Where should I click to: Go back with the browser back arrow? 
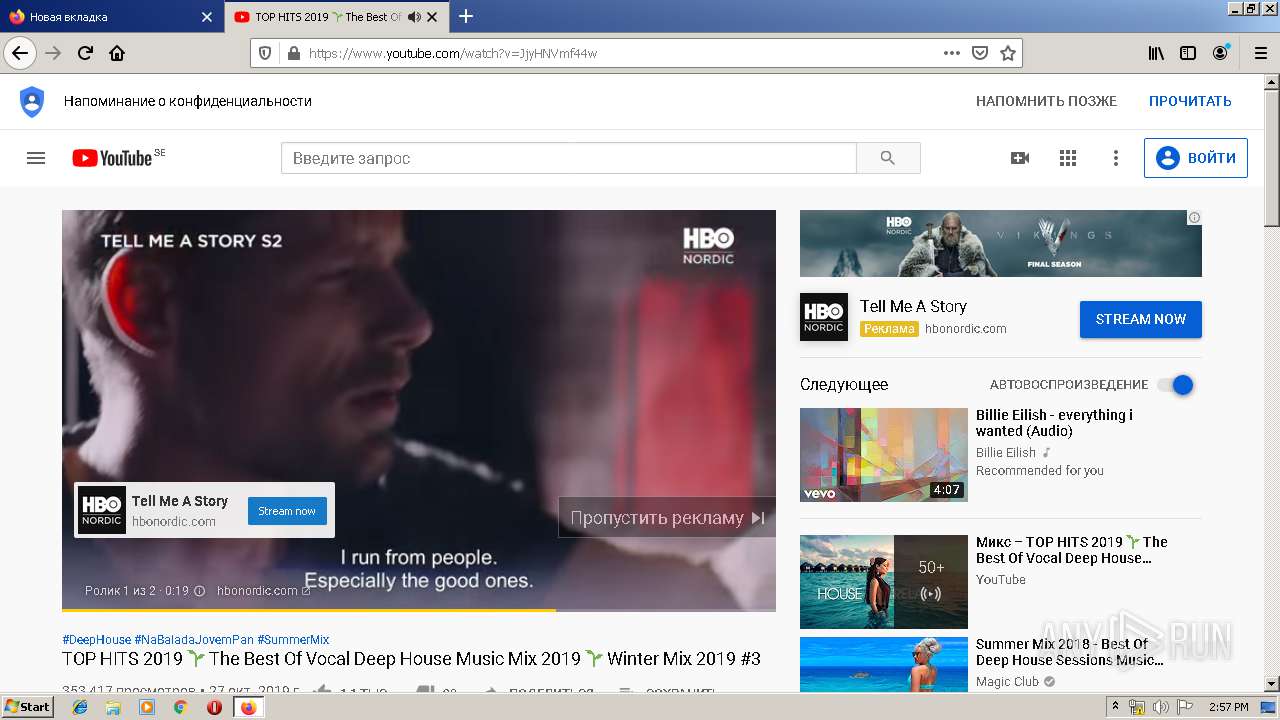pyautogui.click(x=20, y=53)
